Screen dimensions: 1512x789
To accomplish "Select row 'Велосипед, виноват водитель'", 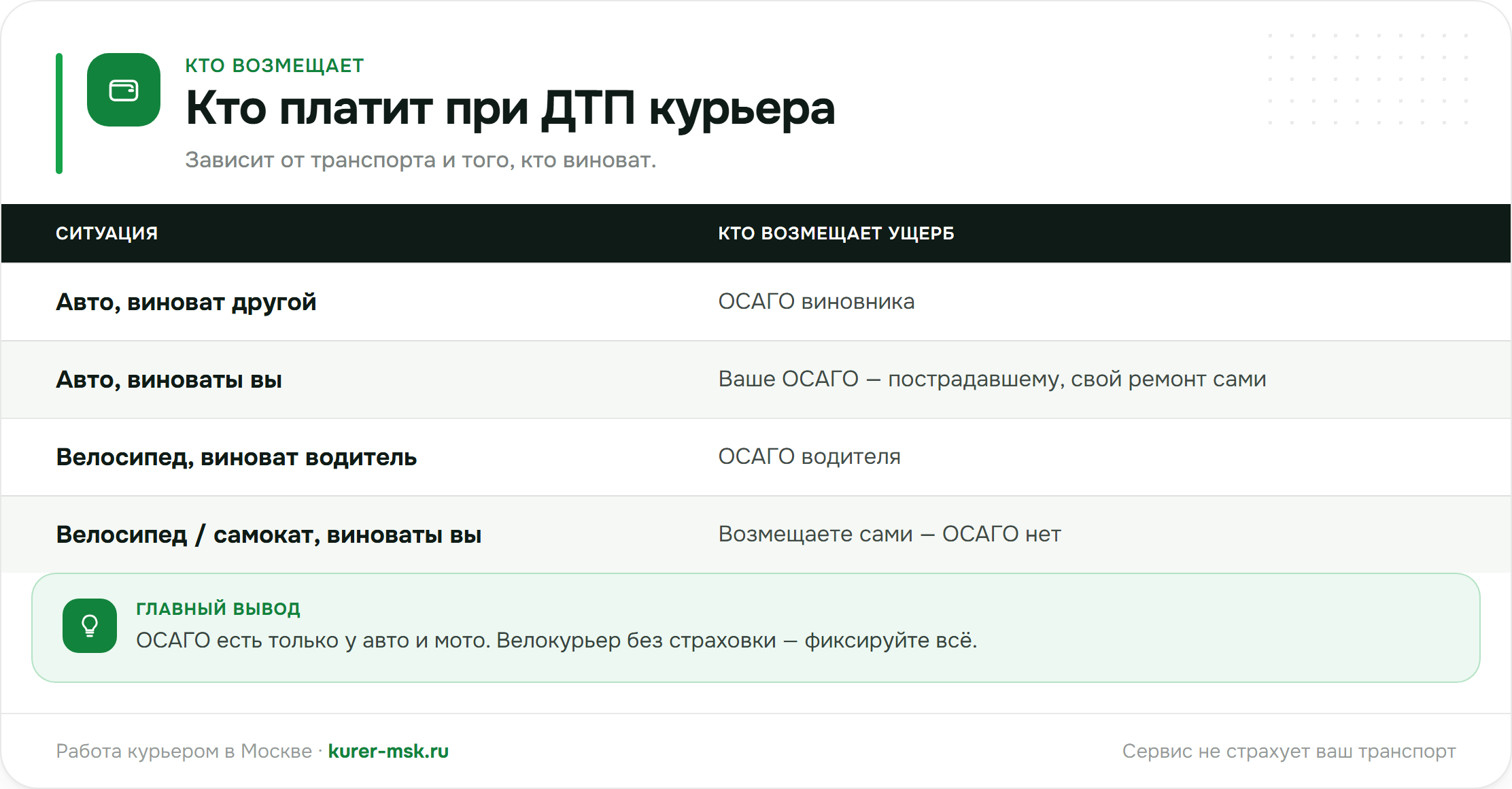I will pyautogui.click(x=756, y=457).
